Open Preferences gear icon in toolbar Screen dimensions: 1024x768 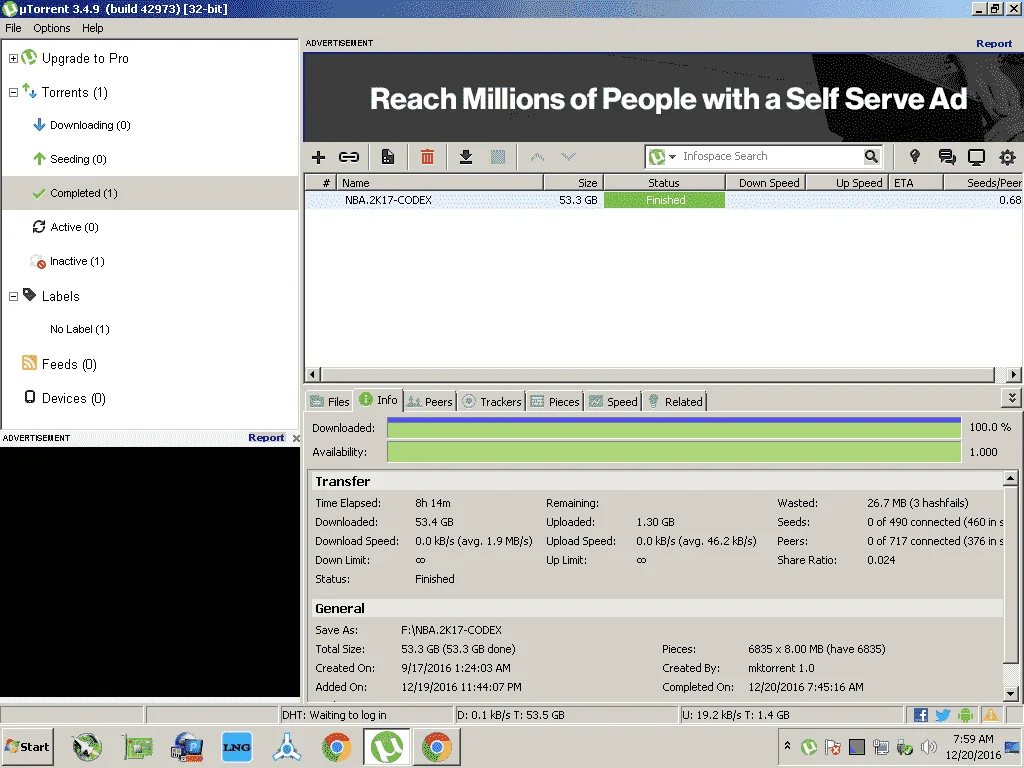1008,157
